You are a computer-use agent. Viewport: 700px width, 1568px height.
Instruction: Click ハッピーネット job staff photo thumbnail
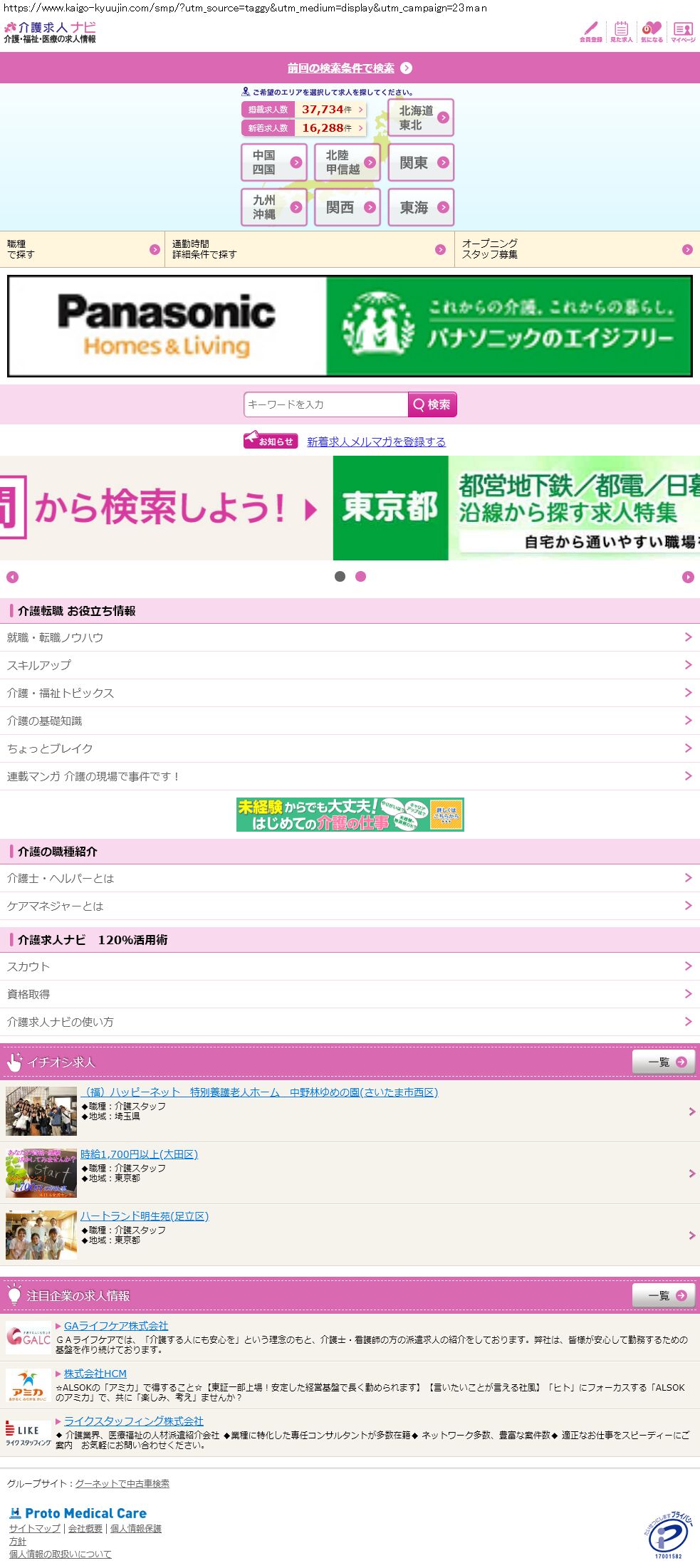pos(41,1111)
